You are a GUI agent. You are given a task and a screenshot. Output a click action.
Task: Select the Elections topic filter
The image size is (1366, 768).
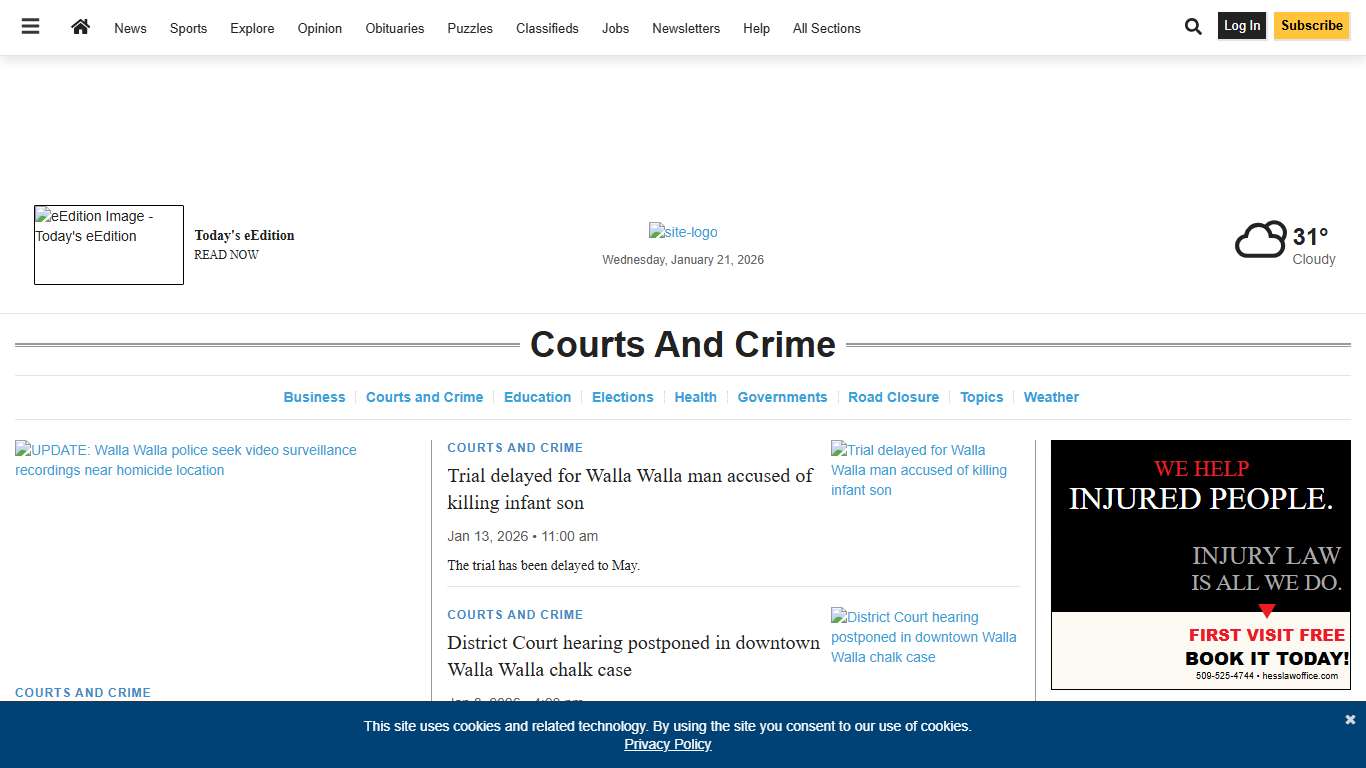622,397
